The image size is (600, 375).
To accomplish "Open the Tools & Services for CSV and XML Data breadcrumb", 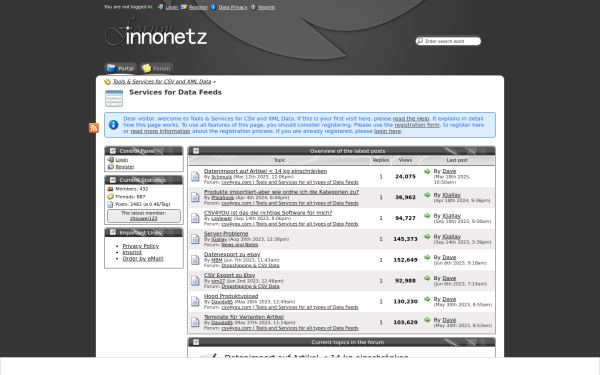I will point(162,82).
